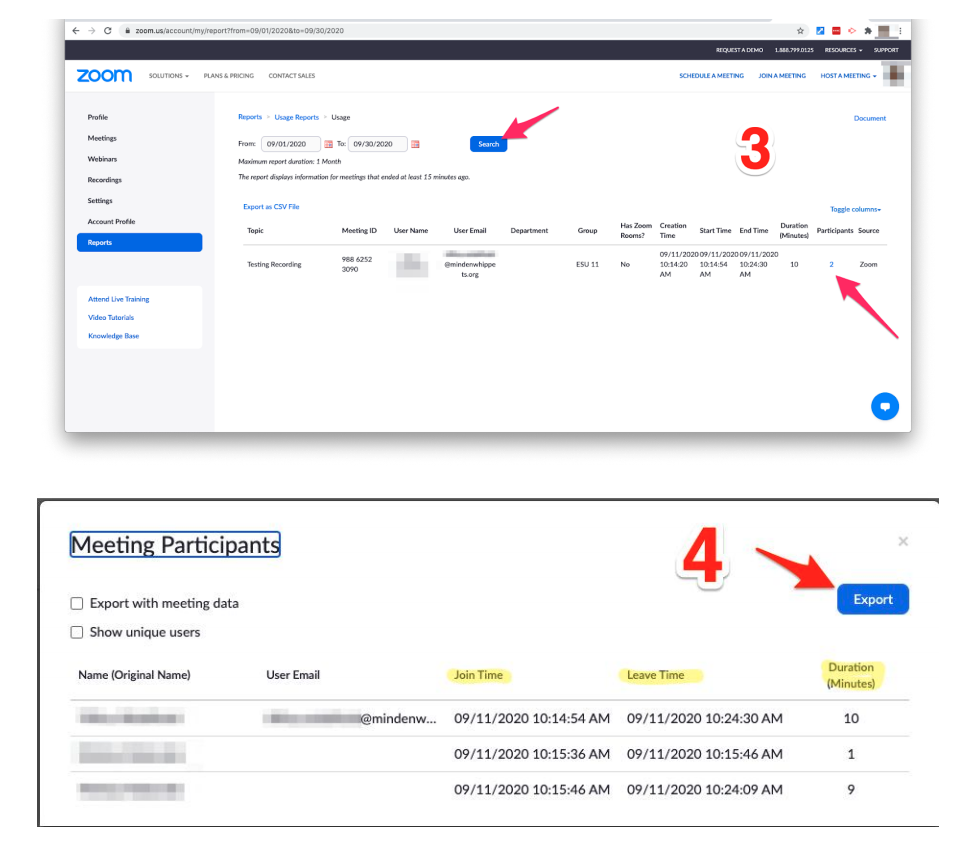Click Attend Live Training link
Image resolution: width=973 pixels, height=861 pixels.
(119, 299)
